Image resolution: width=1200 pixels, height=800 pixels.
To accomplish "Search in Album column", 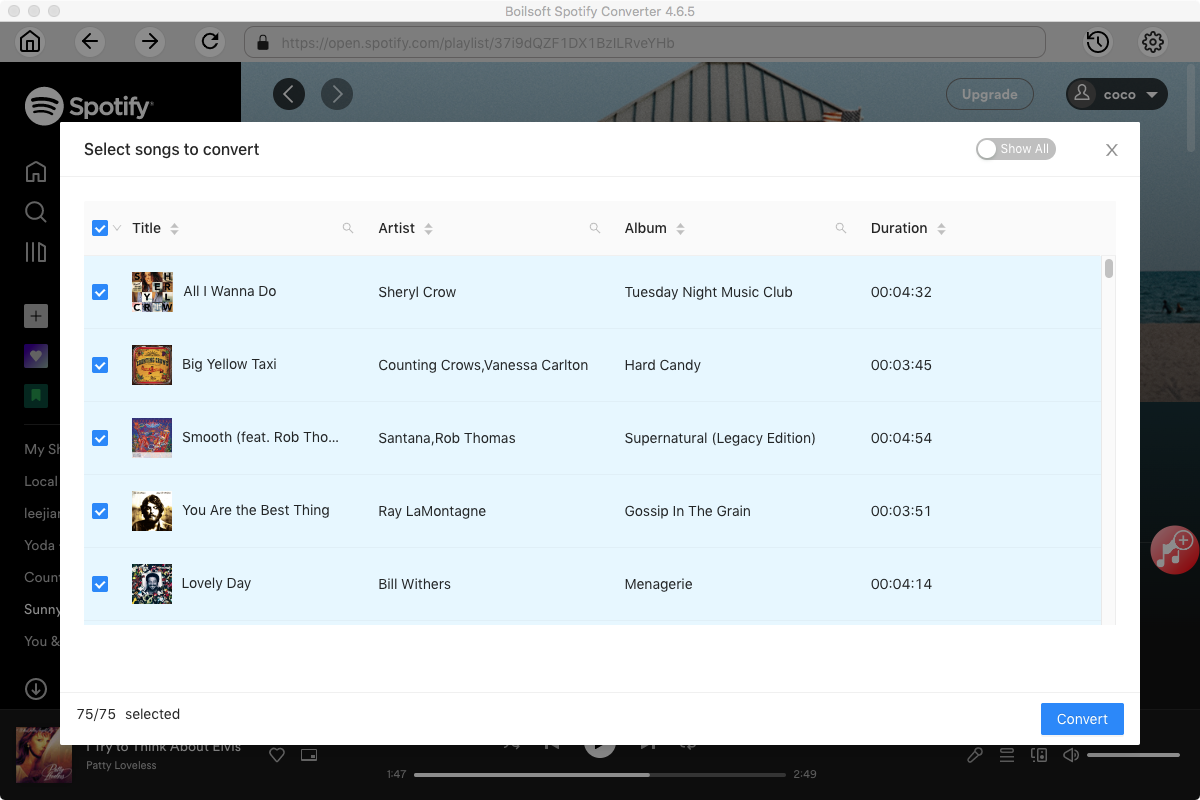I will pyautogui.click(x=841, y=228).
